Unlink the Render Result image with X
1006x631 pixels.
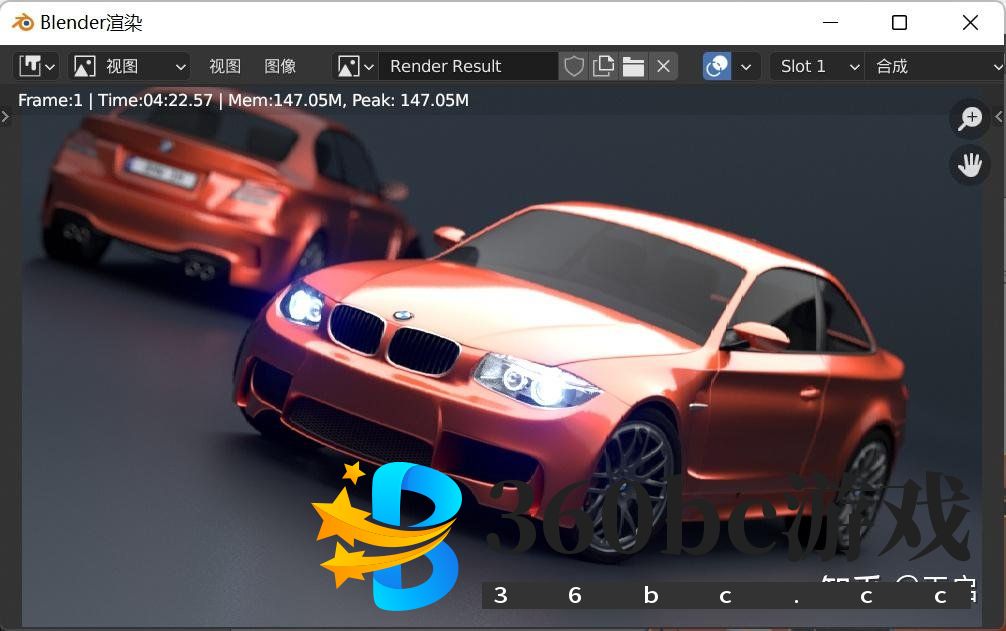point(663,66)
